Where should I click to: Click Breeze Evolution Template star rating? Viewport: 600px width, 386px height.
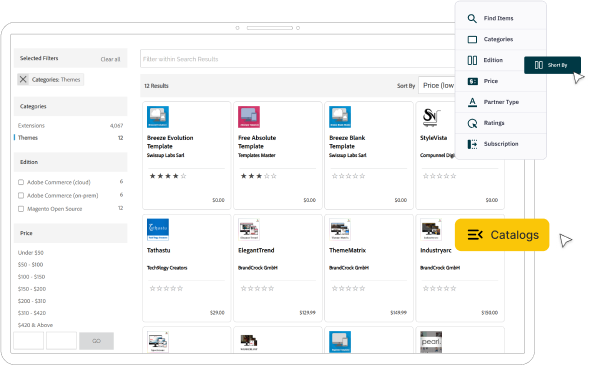click(x=168, y=176)
